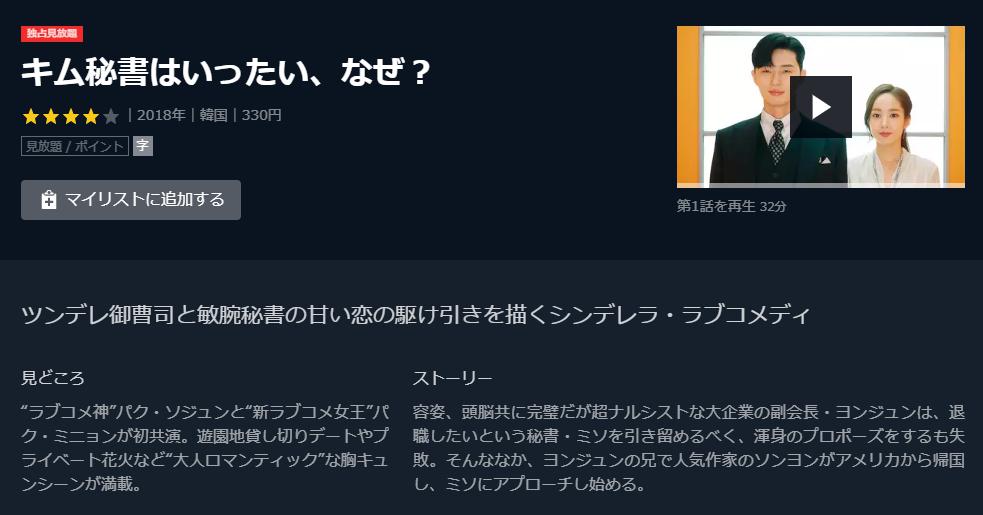Click the red 独占見放題 badge

coord(51,33)
